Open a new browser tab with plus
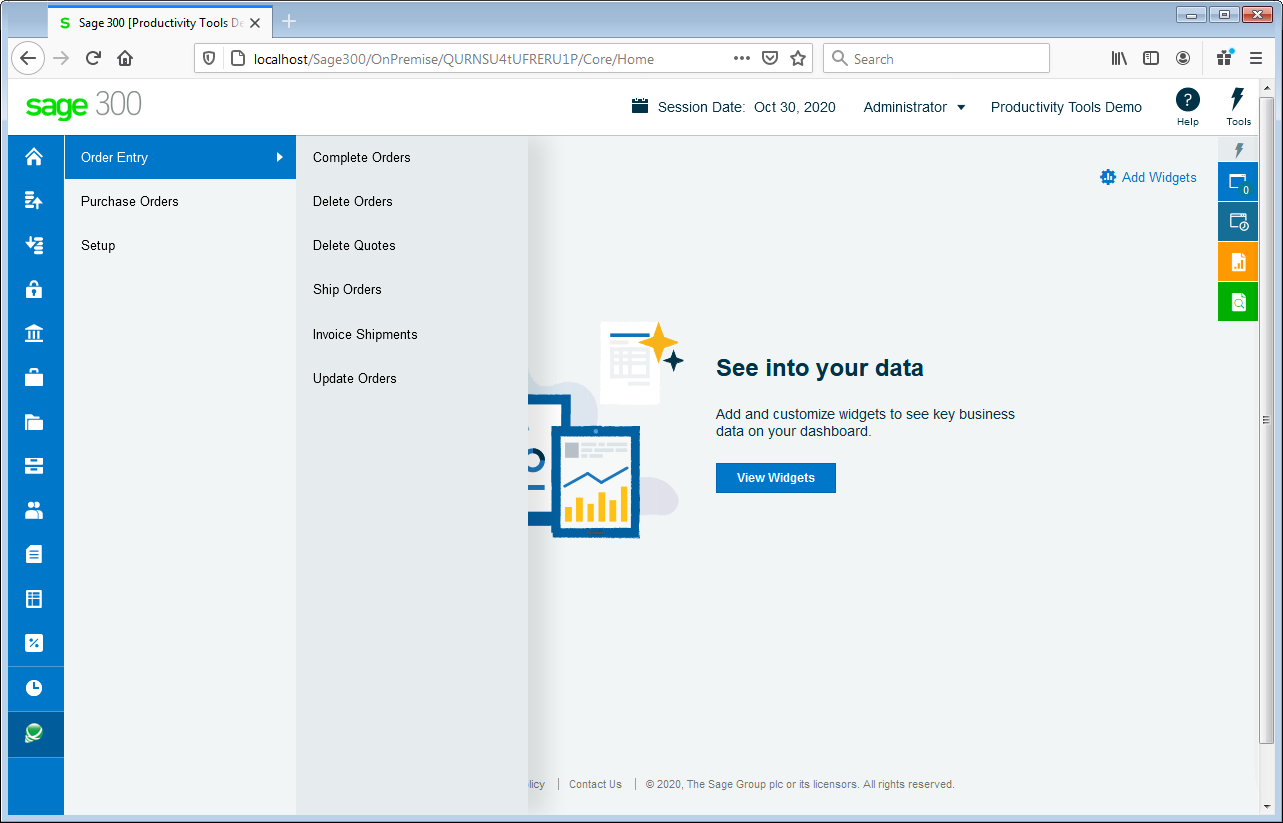 [289, 21]
